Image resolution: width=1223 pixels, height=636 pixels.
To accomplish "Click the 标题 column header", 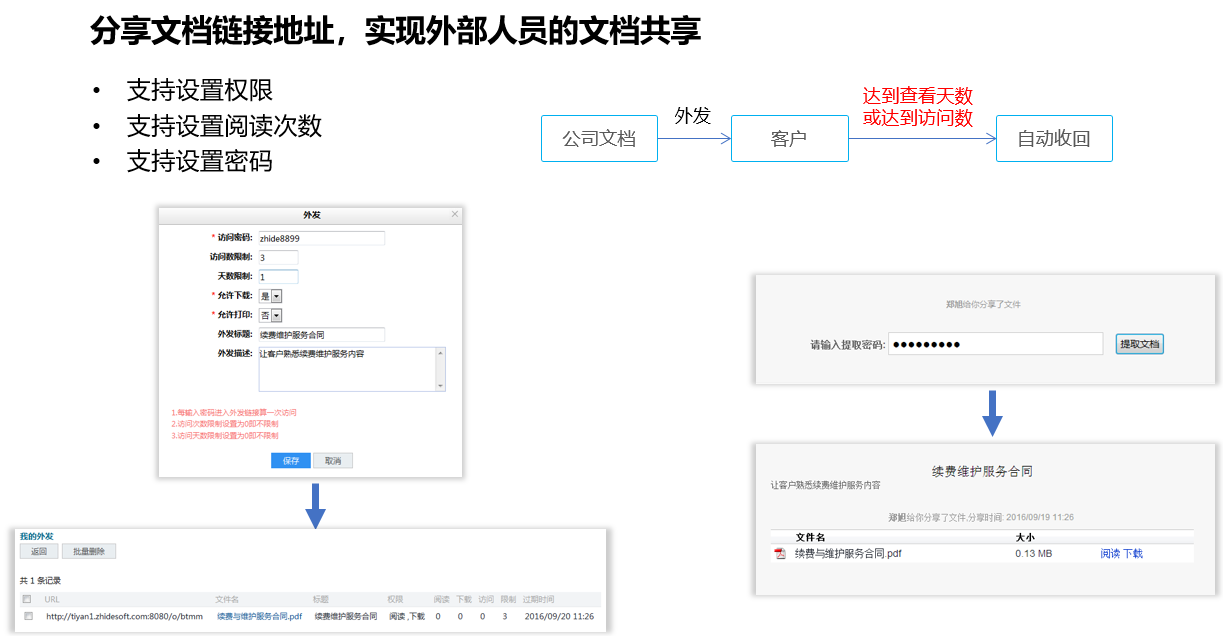I will 321,599.
